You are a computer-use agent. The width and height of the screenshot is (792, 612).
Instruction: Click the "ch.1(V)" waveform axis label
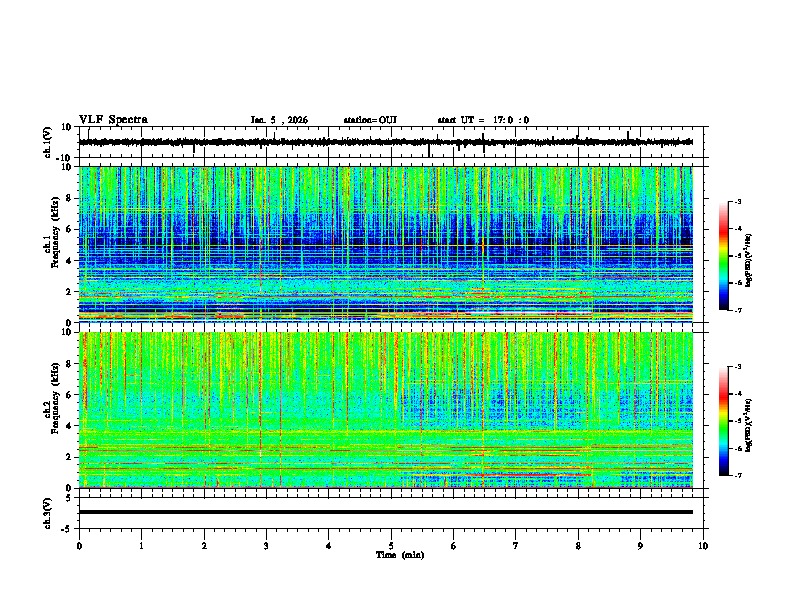[48, 142]
